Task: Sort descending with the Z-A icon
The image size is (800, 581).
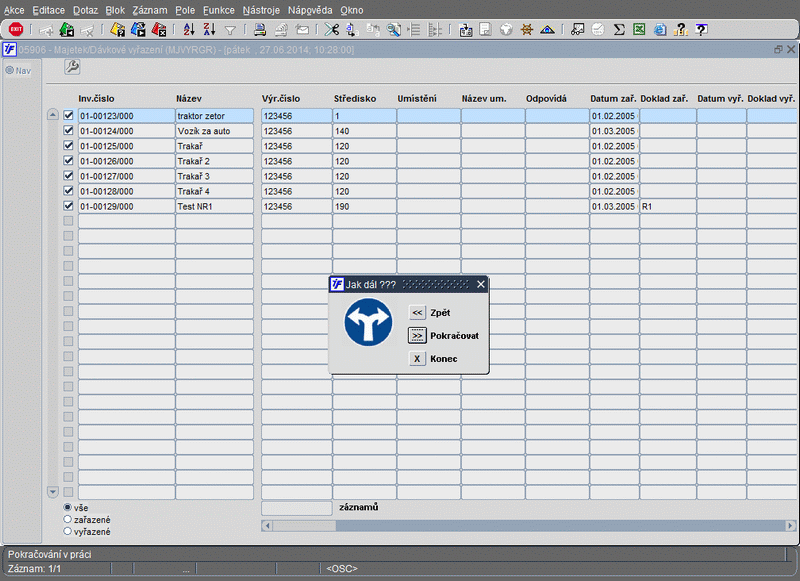Action: click(209, 30)
